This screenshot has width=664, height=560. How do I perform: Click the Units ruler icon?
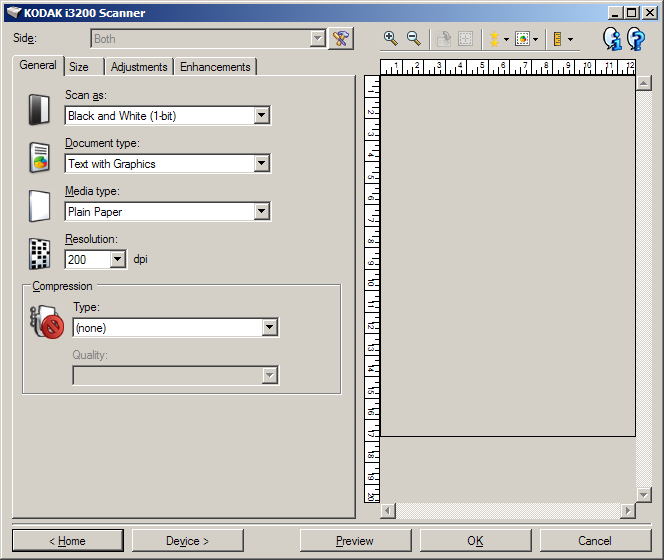pos(557,39)
